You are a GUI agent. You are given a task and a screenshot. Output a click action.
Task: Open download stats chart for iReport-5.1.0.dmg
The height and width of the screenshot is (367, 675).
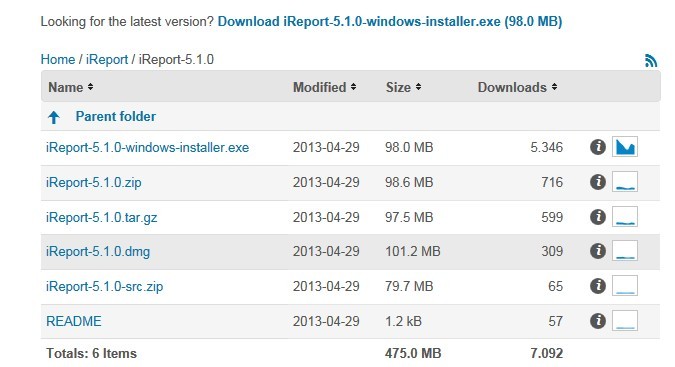625,251
